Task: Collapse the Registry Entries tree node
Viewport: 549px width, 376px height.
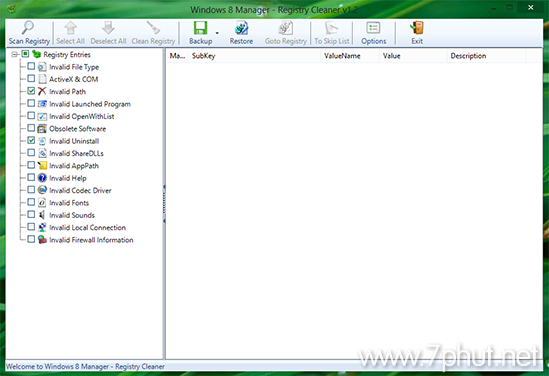Action: pos(14,54)
